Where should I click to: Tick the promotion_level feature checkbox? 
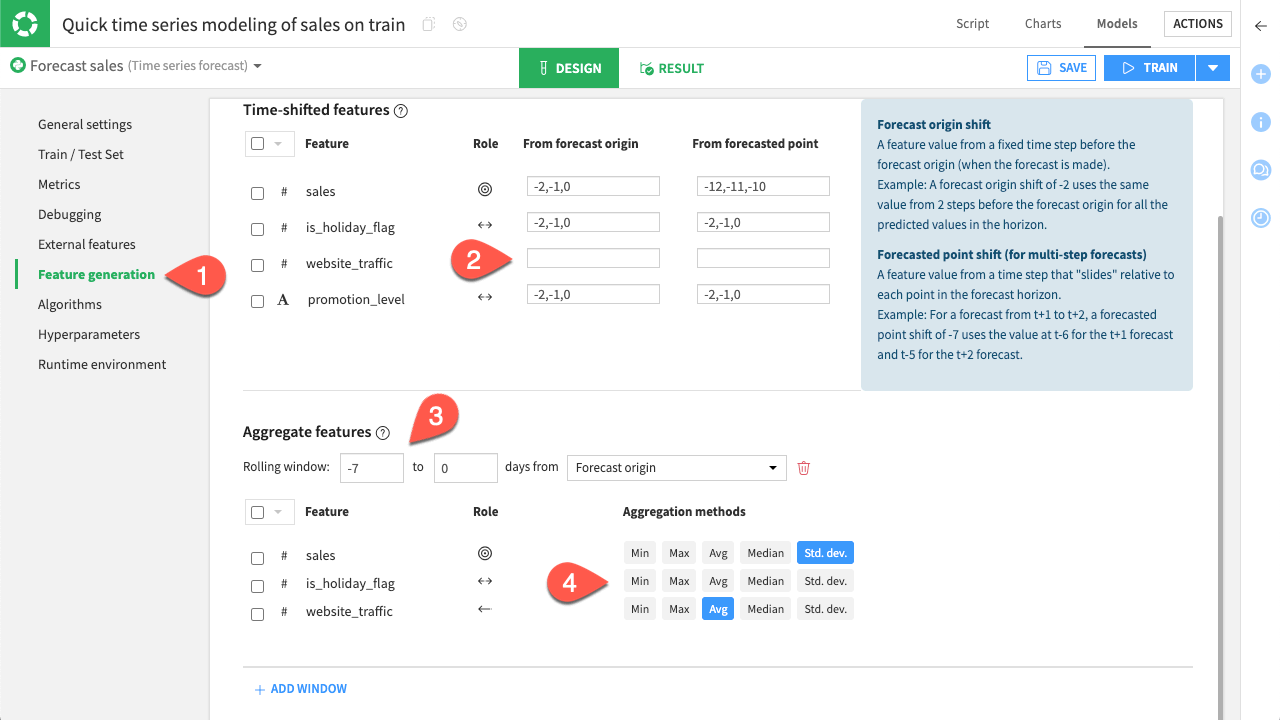257,301
